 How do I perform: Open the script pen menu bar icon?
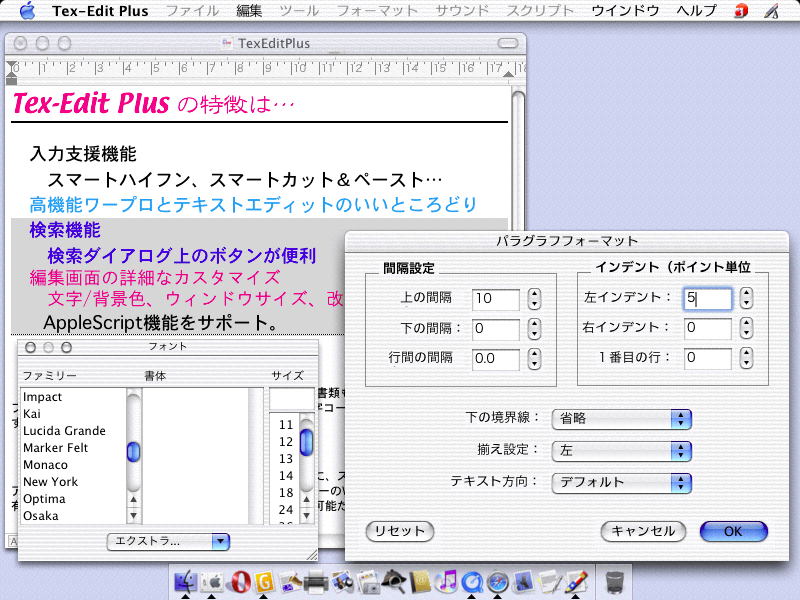[x=771, y=11]
